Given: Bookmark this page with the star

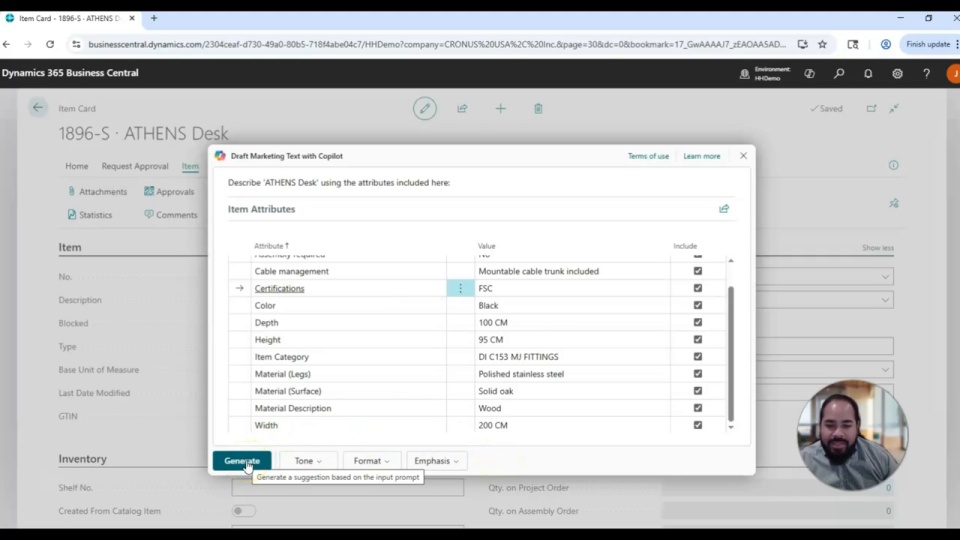Looking at the screenshot, I should point(822,44).
